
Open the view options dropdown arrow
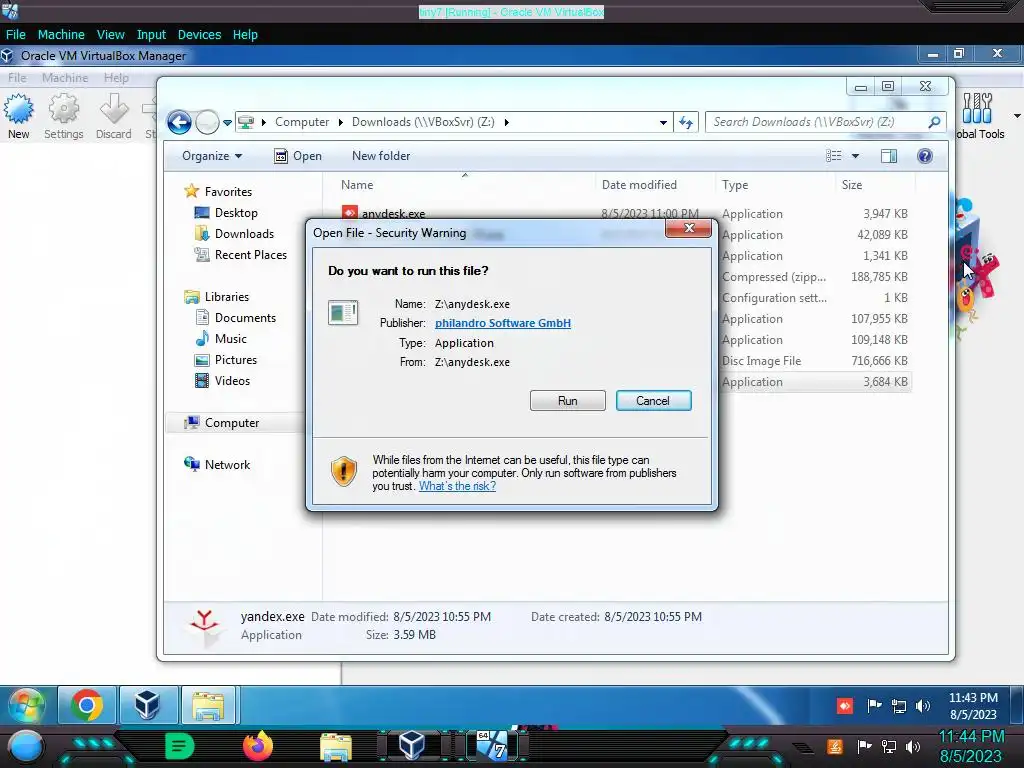click(855, 156)
